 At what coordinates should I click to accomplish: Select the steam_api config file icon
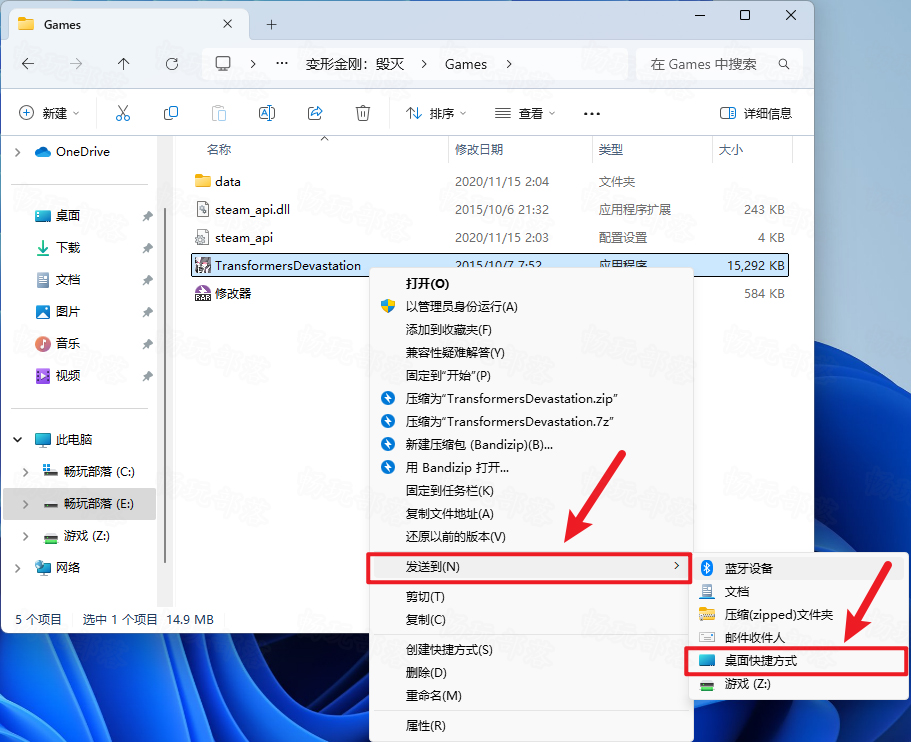[x=202, y=238]
